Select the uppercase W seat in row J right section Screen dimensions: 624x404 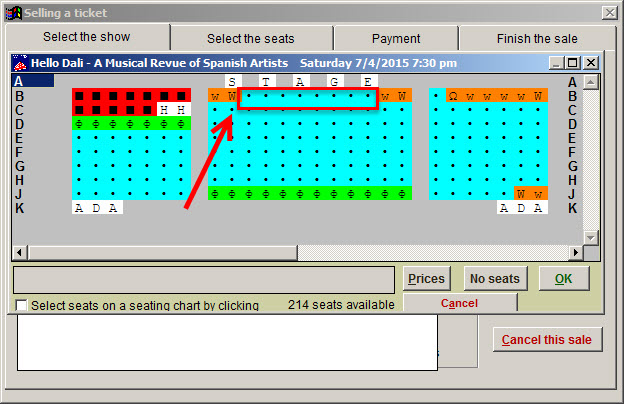521,194
